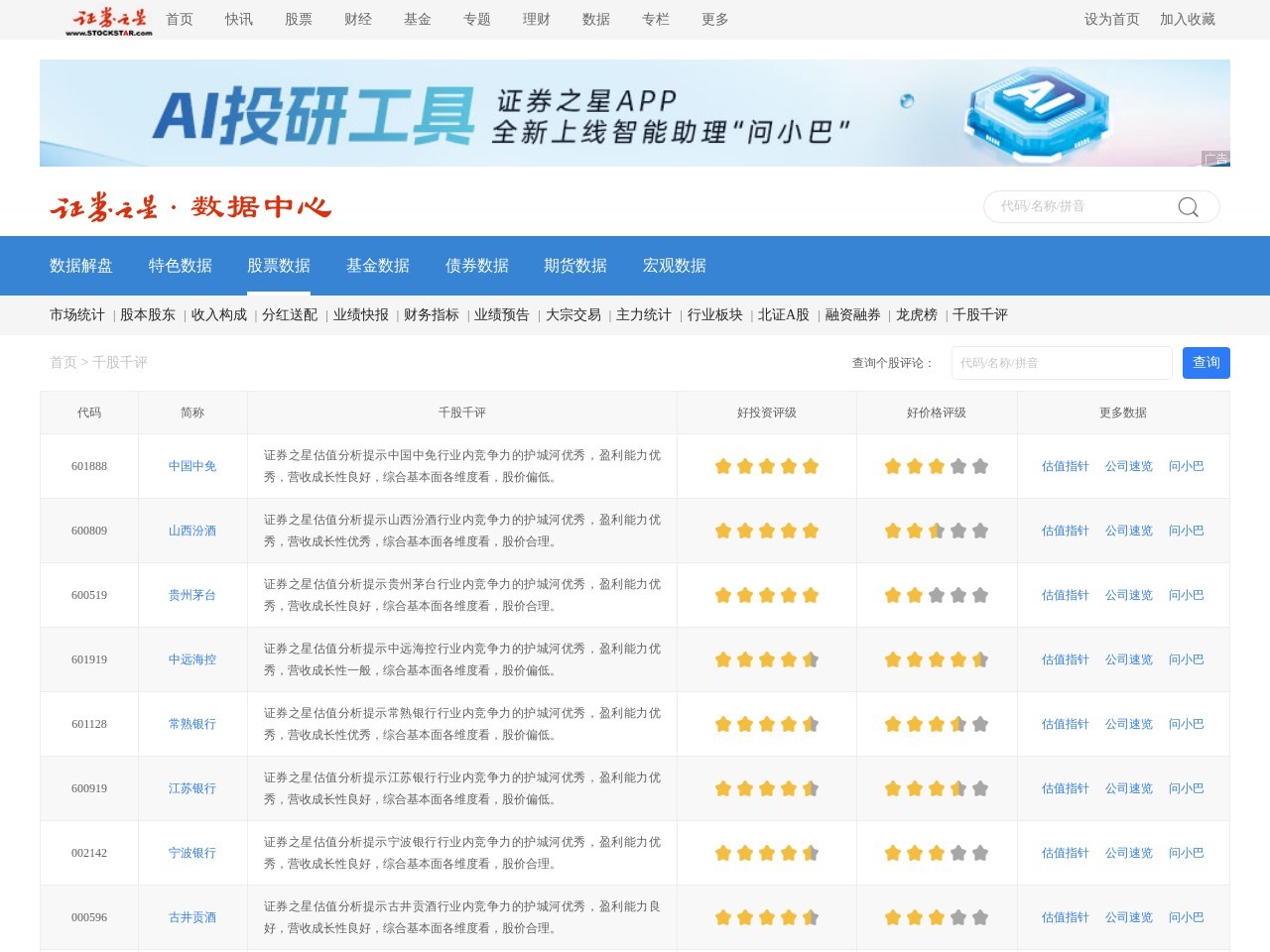Switch to the 基金数据 tab
The height and width of the screenshot is (952, 1270).
378,266
